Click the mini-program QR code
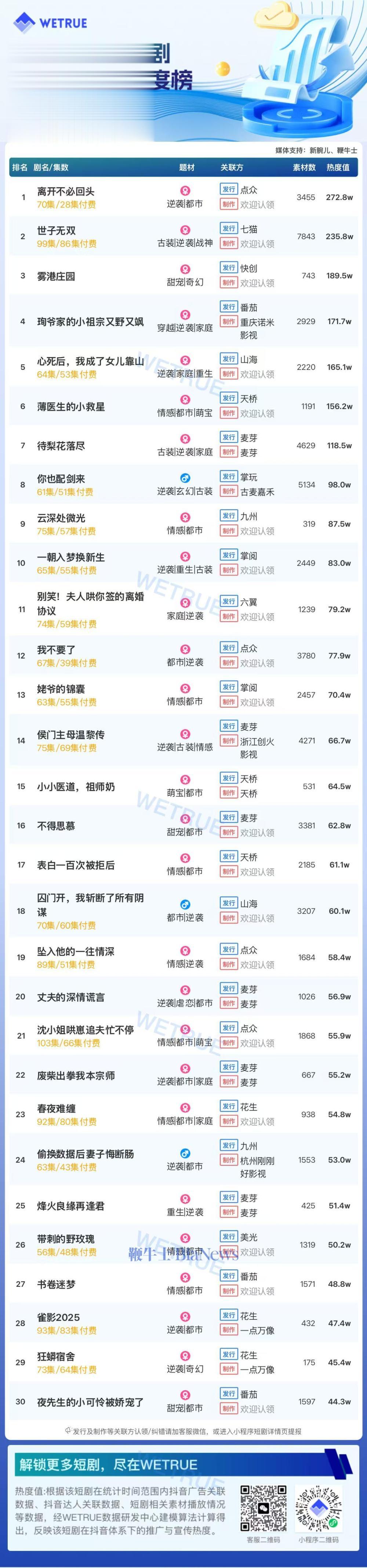Image resolution: width=367 pixels, height=1568 pixels. pos(319,1509)
